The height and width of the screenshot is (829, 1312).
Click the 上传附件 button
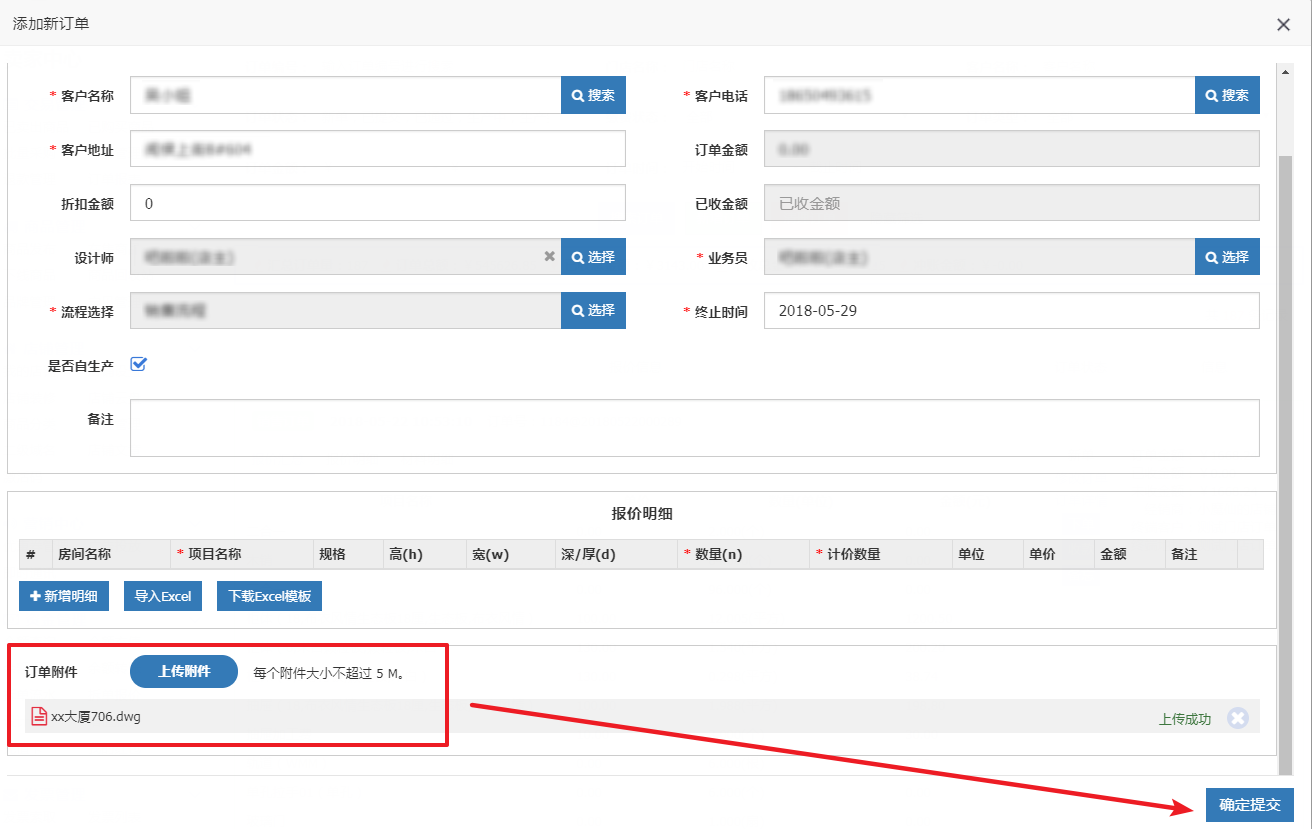point(184,672)
